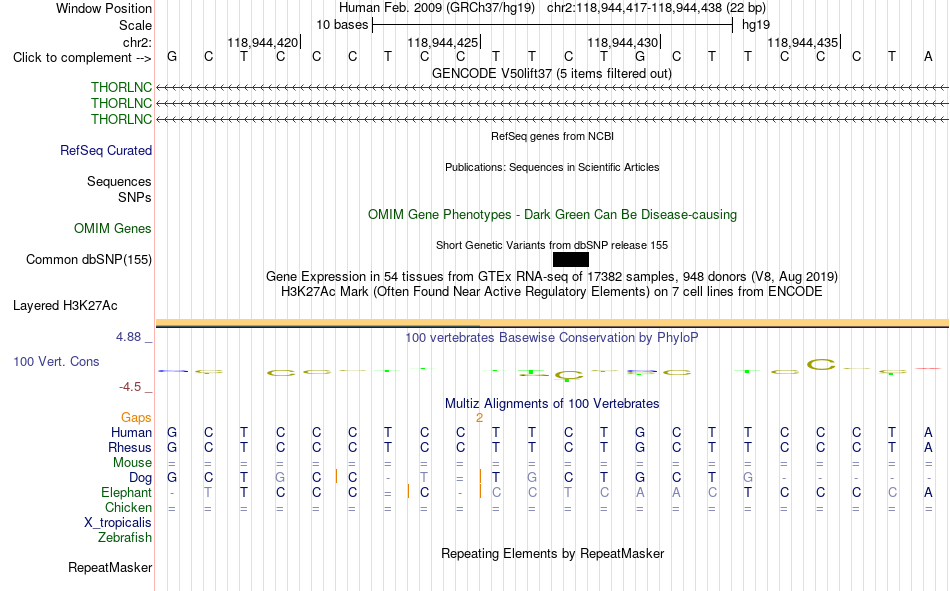Click the Gaps row label

136,418
